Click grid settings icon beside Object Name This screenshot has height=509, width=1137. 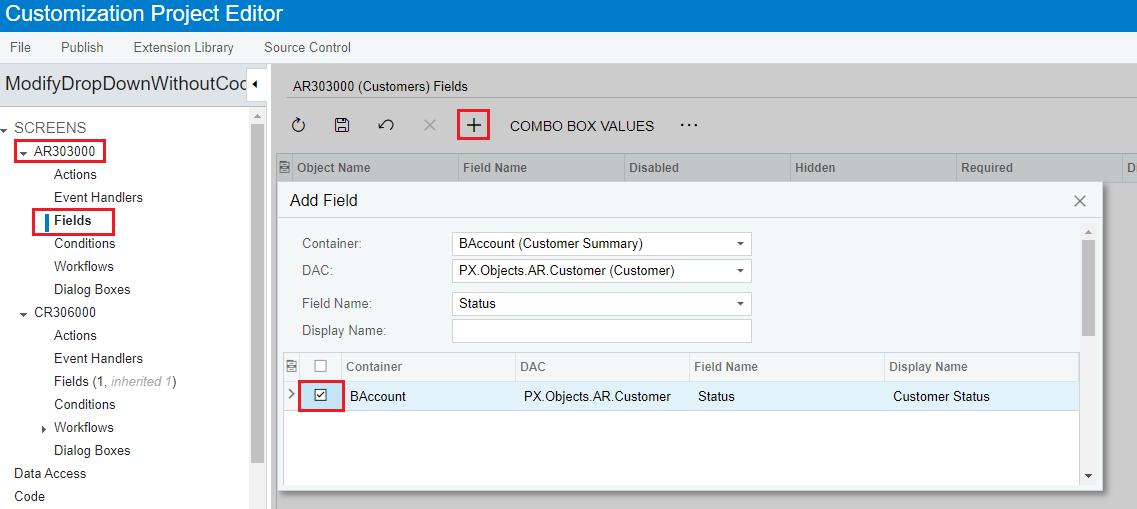coord(285,167)
